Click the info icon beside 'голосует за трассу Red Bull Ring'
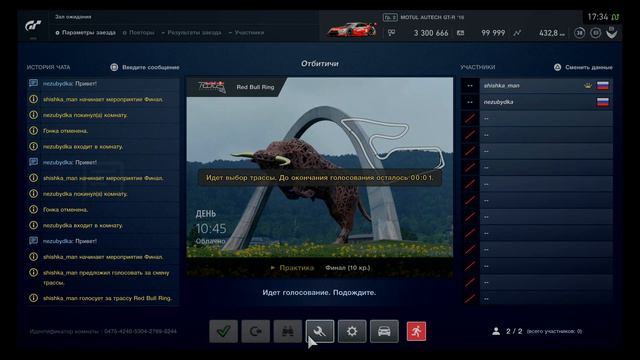The width and height of the screenshot is (640, 360). [x=33, y=298]
